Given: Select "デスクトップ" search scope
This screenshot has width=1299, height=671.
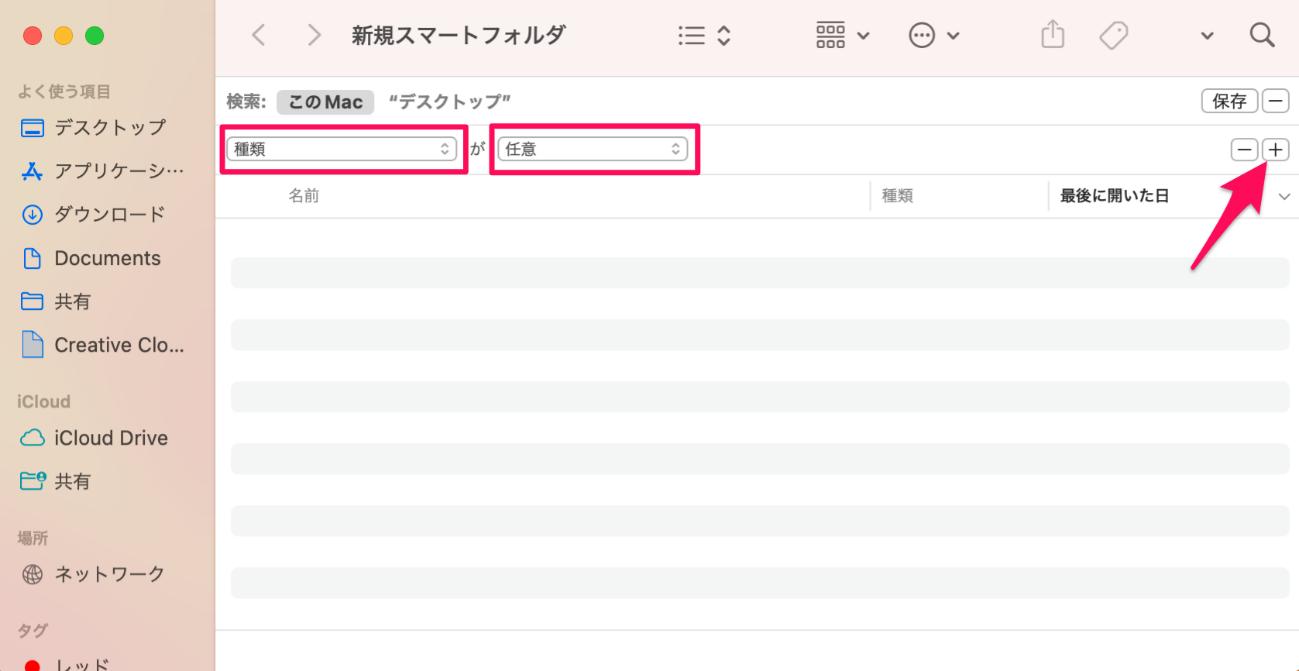Looking at the screenshot, I should [x=450, y=101].
